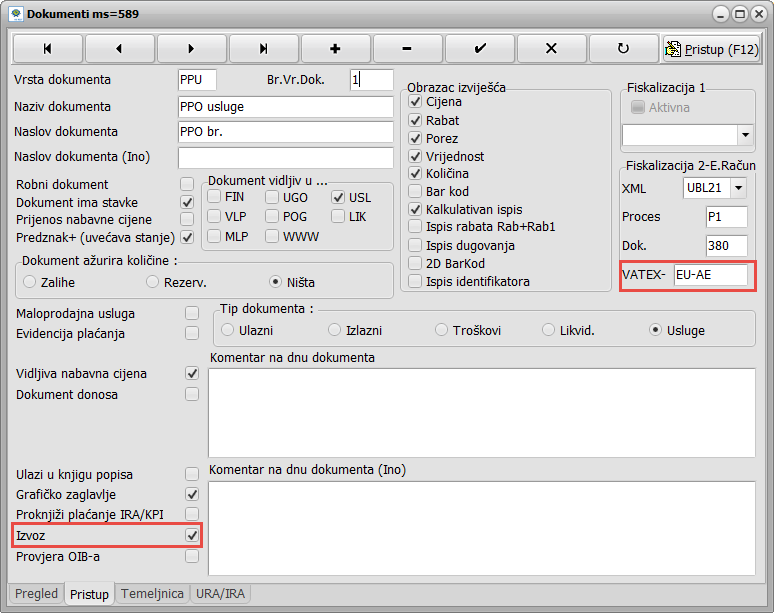This screenshot has height=613, width=774.
Task: Go to the next record
Action: (191, 48)
